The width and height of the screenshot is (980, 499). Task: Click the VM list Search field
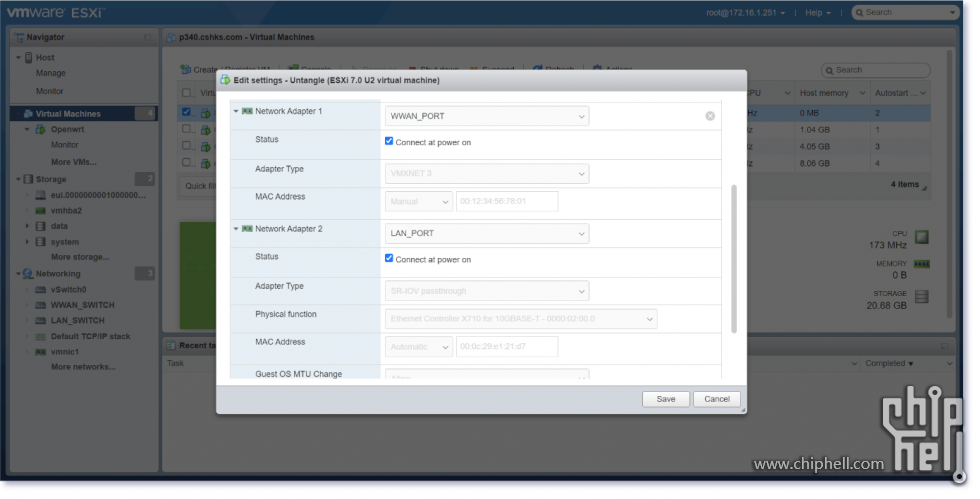point(876,70)
